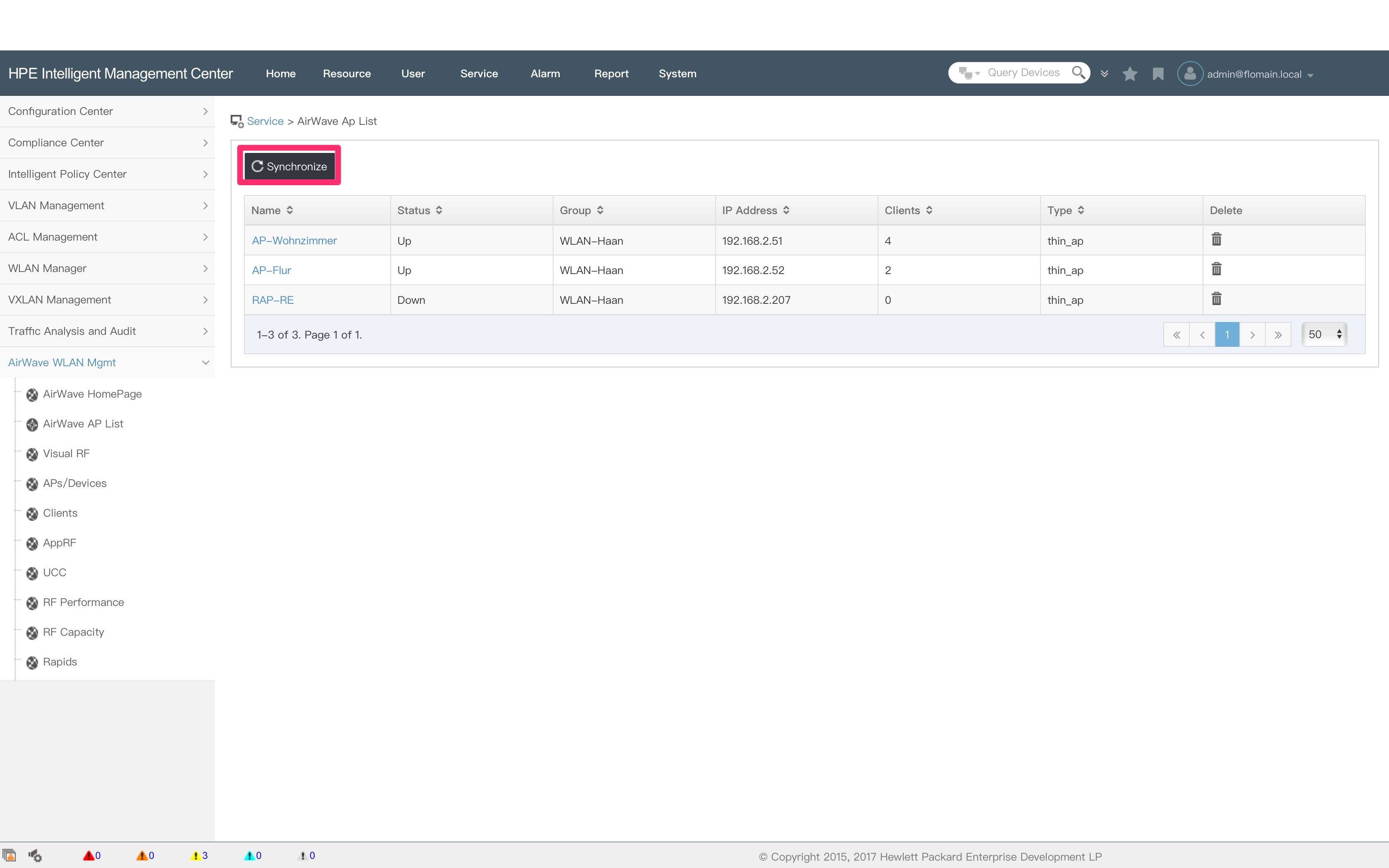Open the AppRF sidebar item

(x=60, y=542)
